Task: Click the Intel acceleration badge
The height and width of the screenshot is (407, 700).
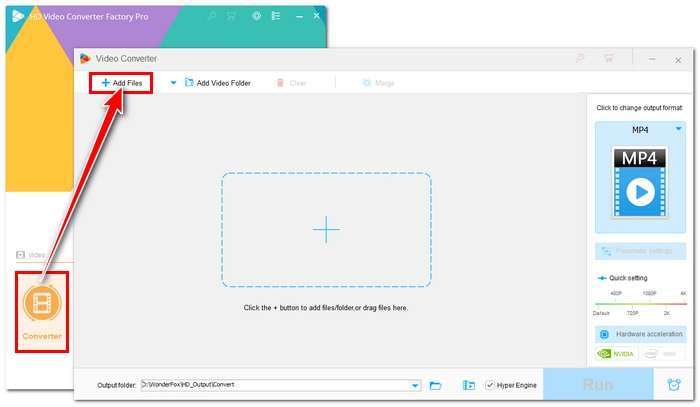Action: coord(663,354)
